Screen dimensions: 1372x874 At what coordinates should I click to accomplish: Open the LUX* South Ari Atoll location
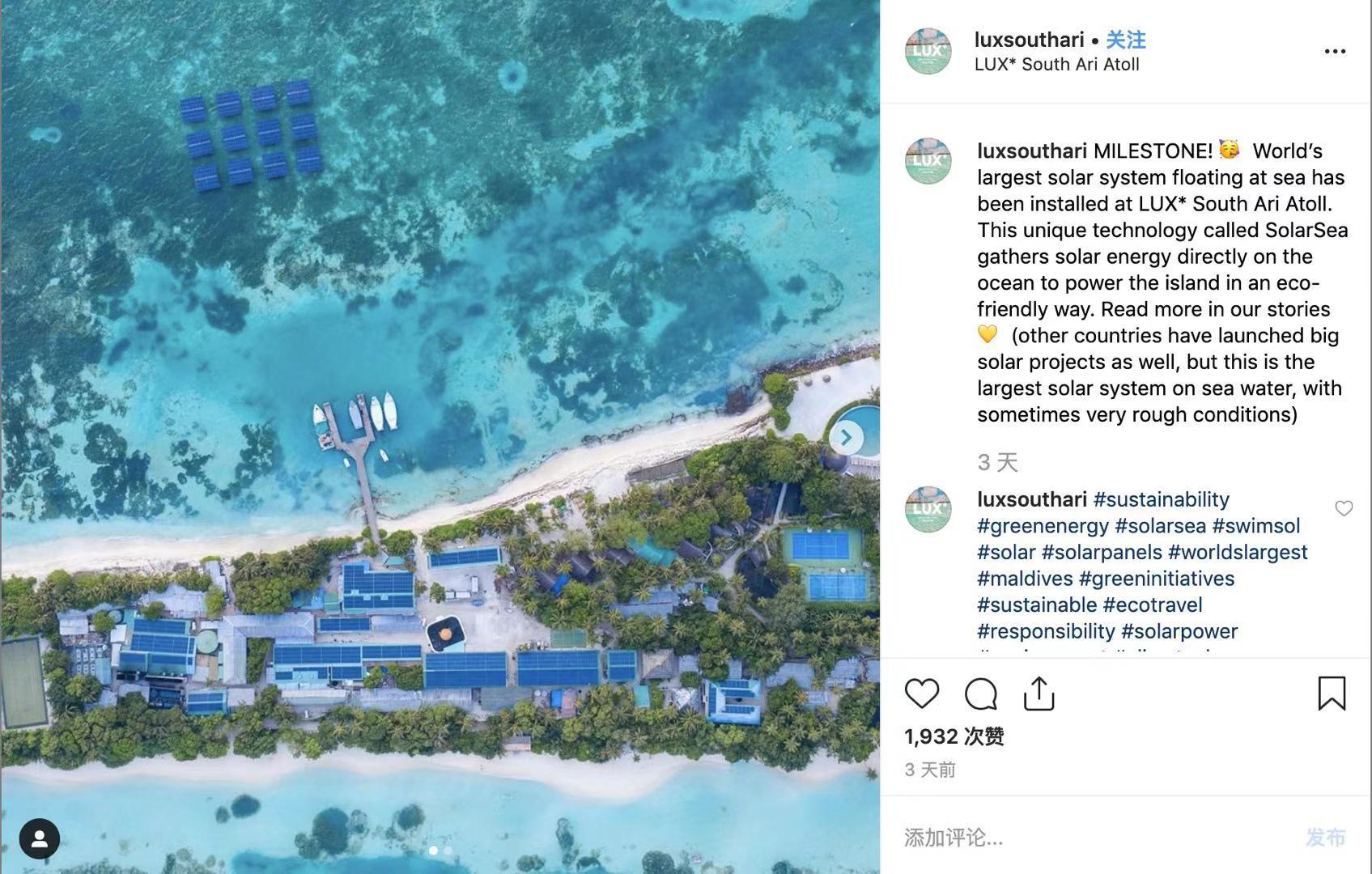pos(1056,65)
